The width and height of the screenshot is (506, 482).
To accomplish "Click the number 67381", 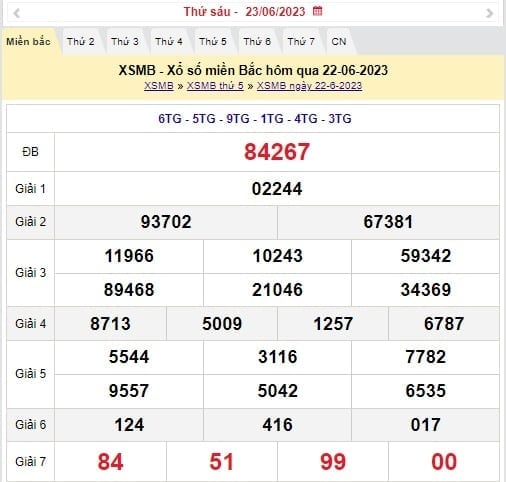I will [388, 222].
